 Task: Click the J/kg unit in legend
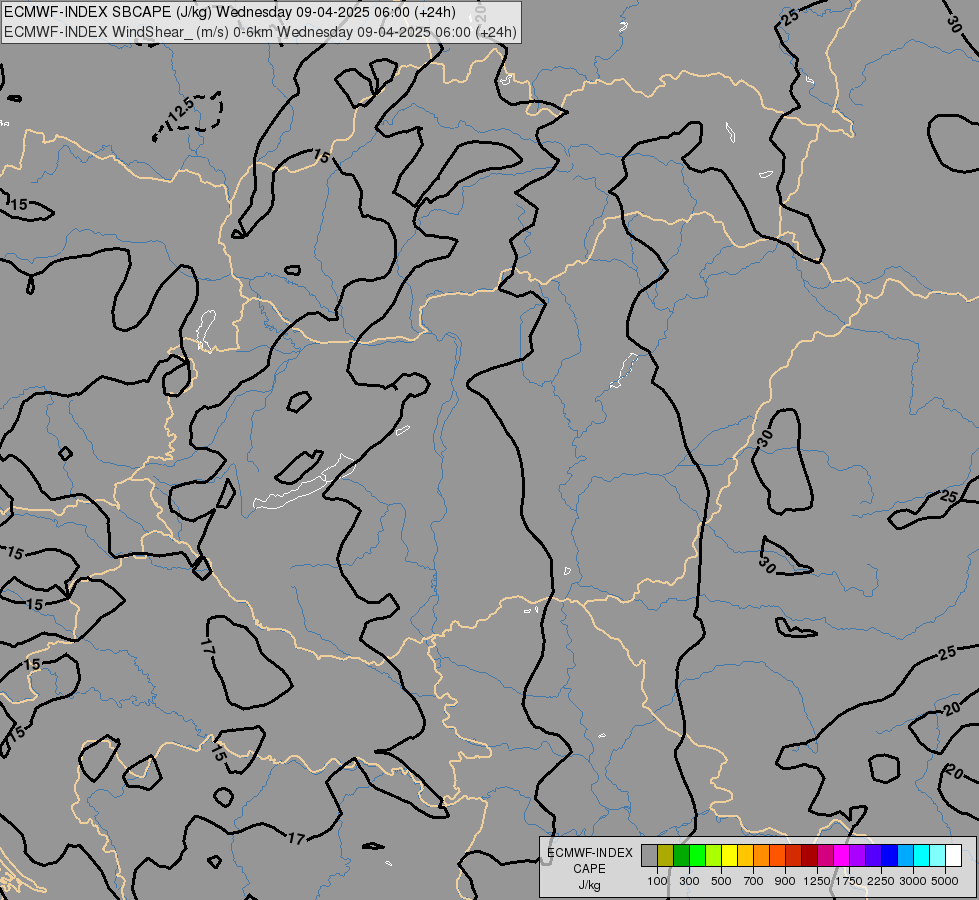click(589, 886)
